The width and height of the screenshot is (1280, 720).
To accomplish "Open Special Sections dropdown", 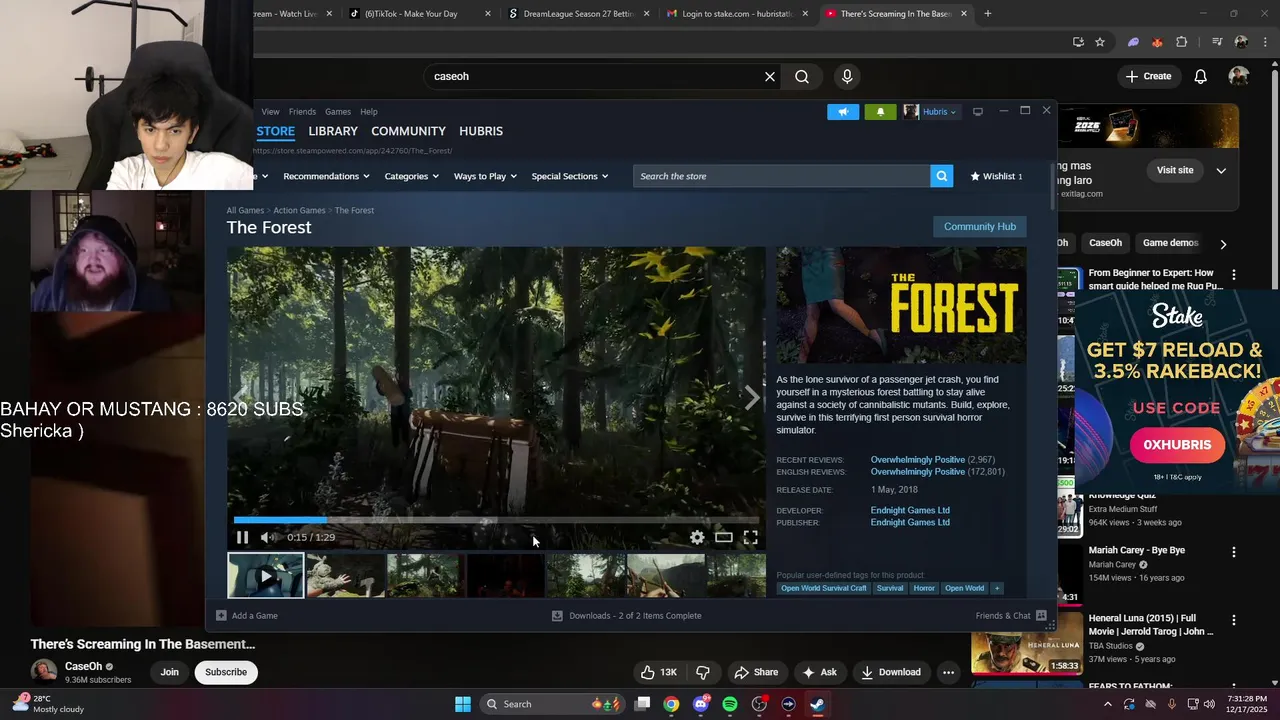I will (x=570, y=176).
